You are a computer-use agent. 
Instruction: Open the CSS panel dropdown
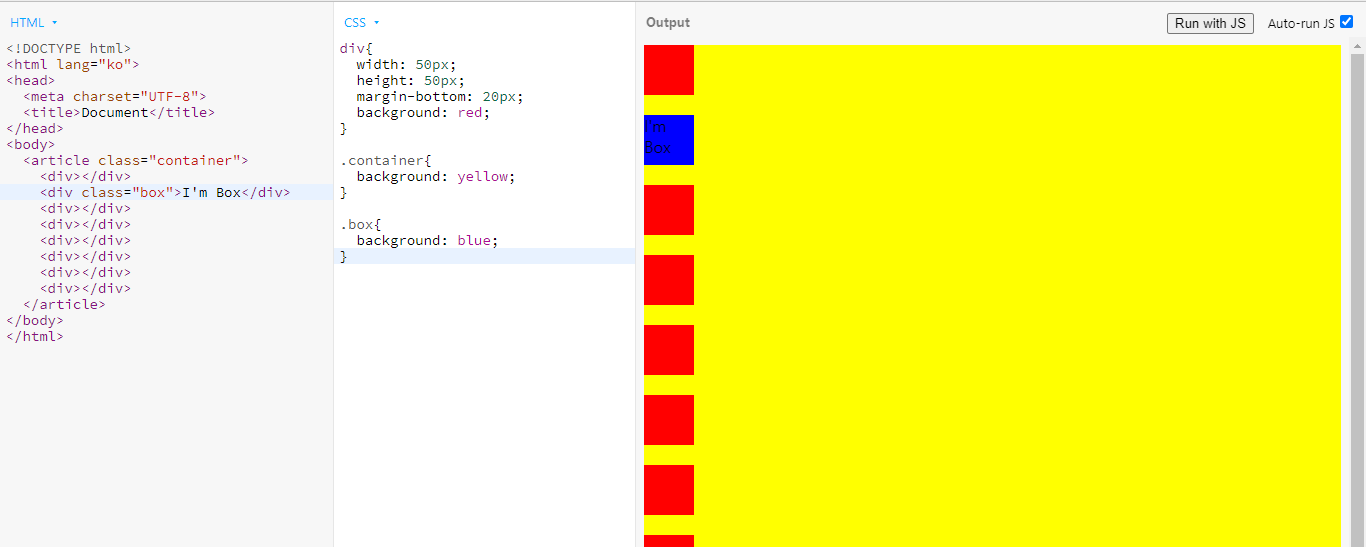(361, 22)
